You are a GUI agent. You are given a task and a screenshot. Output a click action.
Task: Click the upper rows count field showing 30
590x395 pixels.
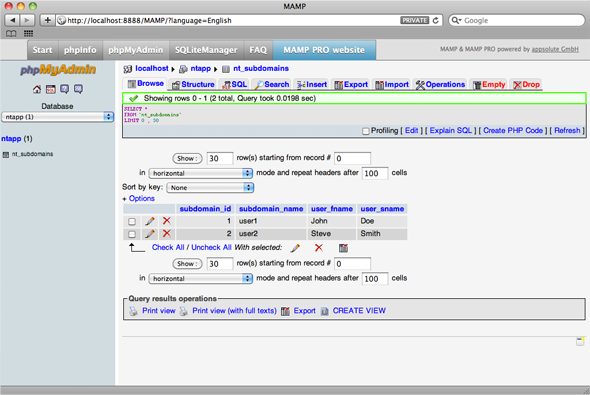coord(220,158)
